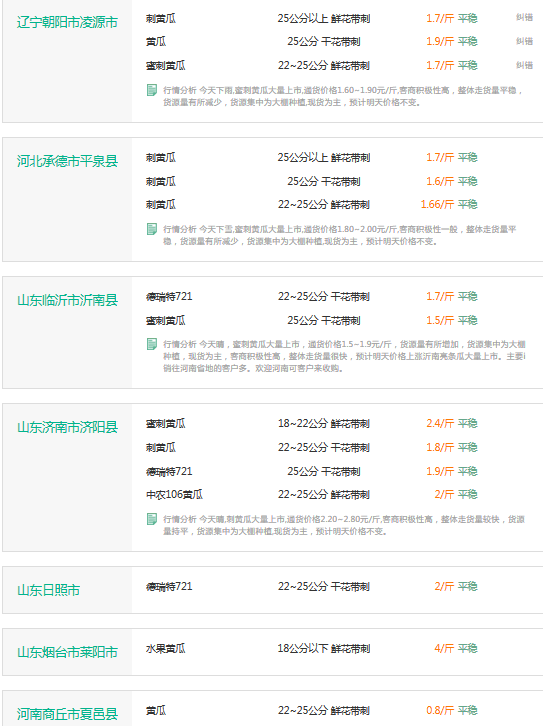The width and height of the screenshot is (543, 726).
Task: Open the 河南商丘市夏邑县 location link
Action: pos(67,714)
